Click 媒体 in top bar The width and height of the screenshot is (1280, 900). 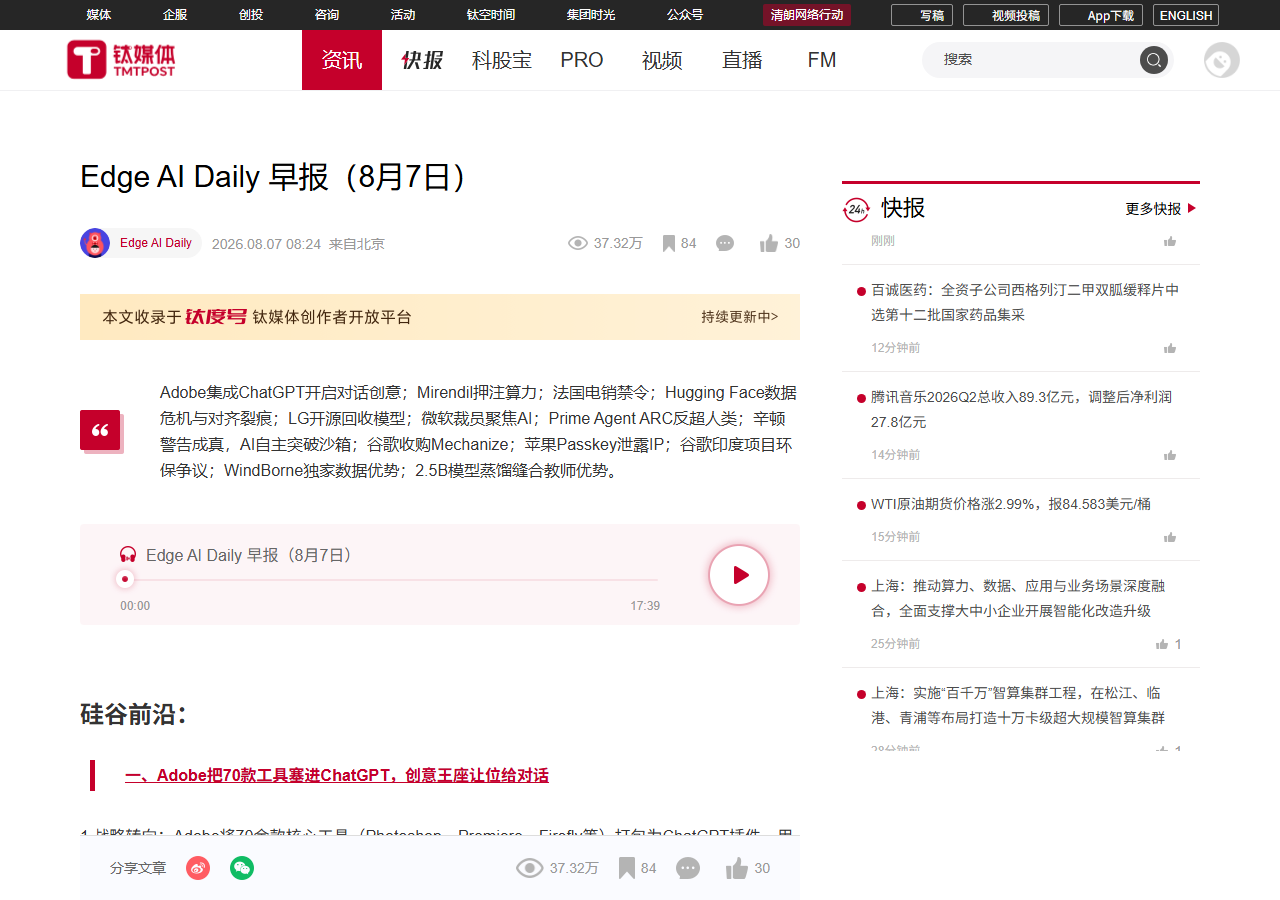click(99, 15)
